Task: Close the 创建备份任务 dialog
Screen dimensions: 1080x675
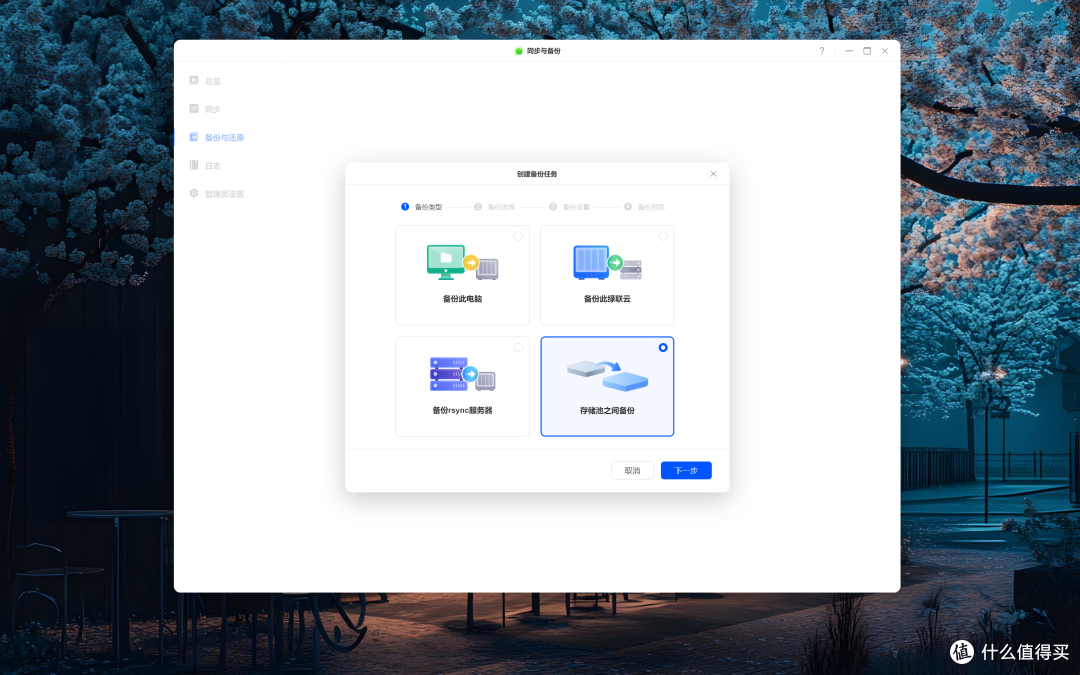Action: click(714, 174)
